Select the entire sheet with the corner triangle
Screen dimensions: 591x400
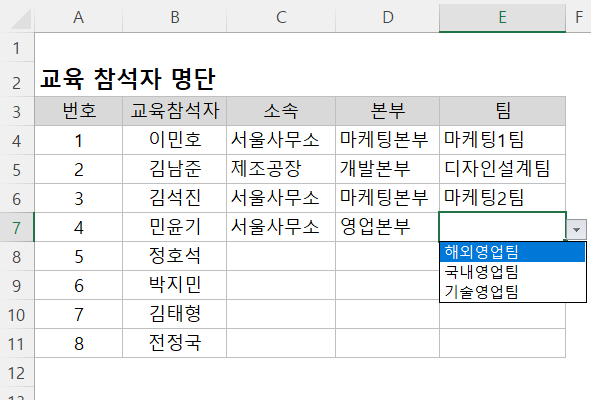pos(21,19)
